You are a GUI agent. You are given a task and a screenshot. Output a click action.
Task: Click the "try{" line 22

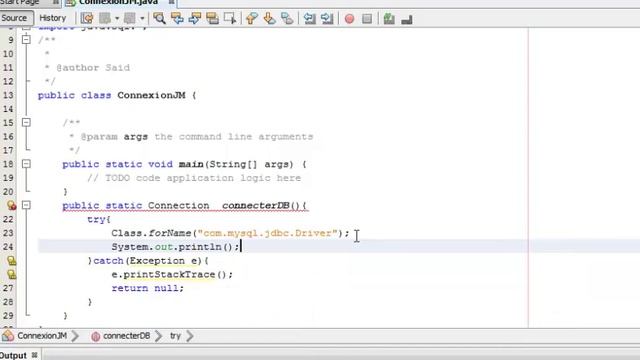pos(99,219)
